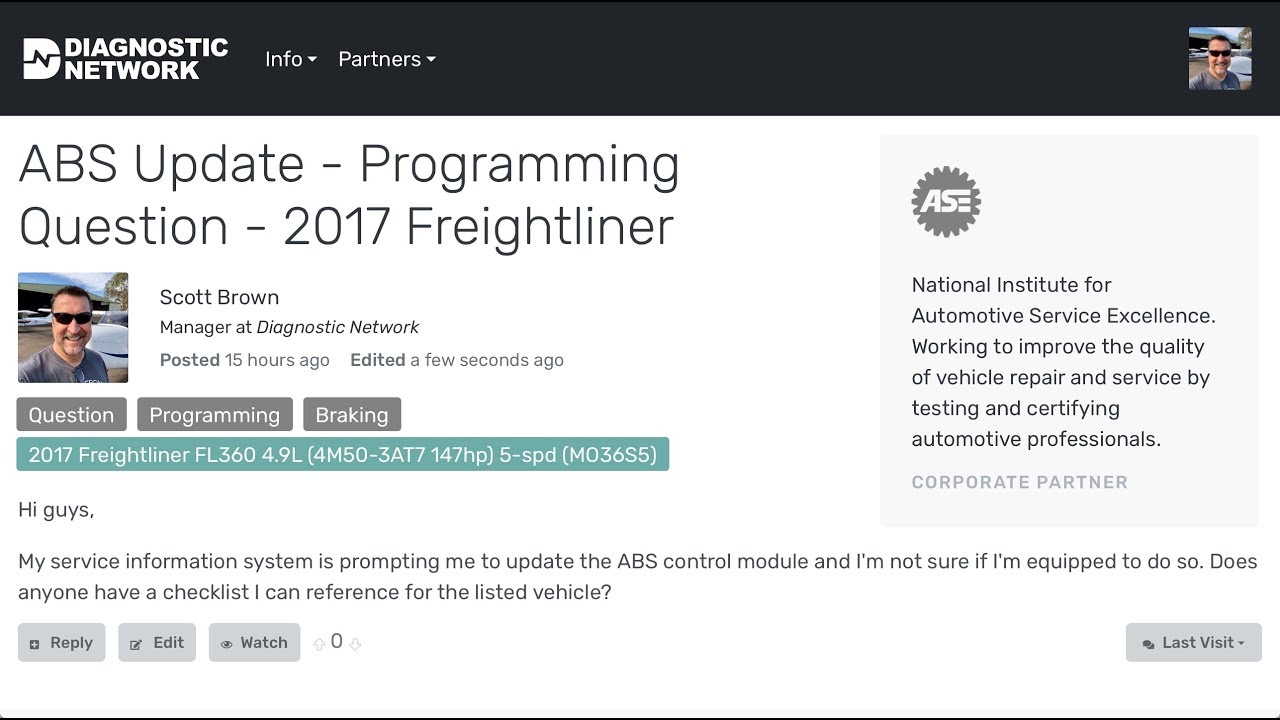Open the Info menu
Screen dimensions: 1280x720
coord(290,59)
